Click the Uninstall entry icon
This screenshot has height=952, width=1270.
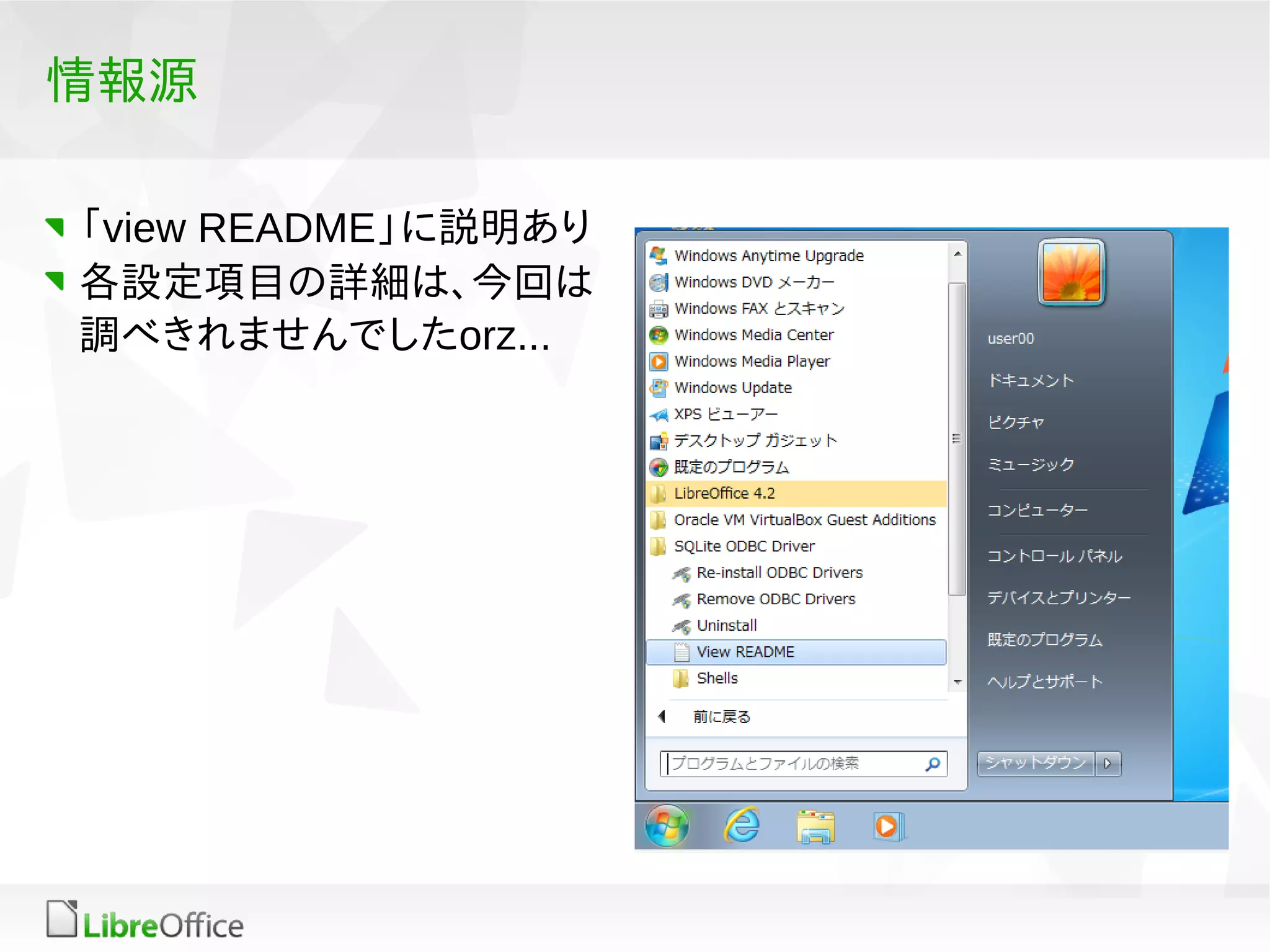(x=682, y=626)
